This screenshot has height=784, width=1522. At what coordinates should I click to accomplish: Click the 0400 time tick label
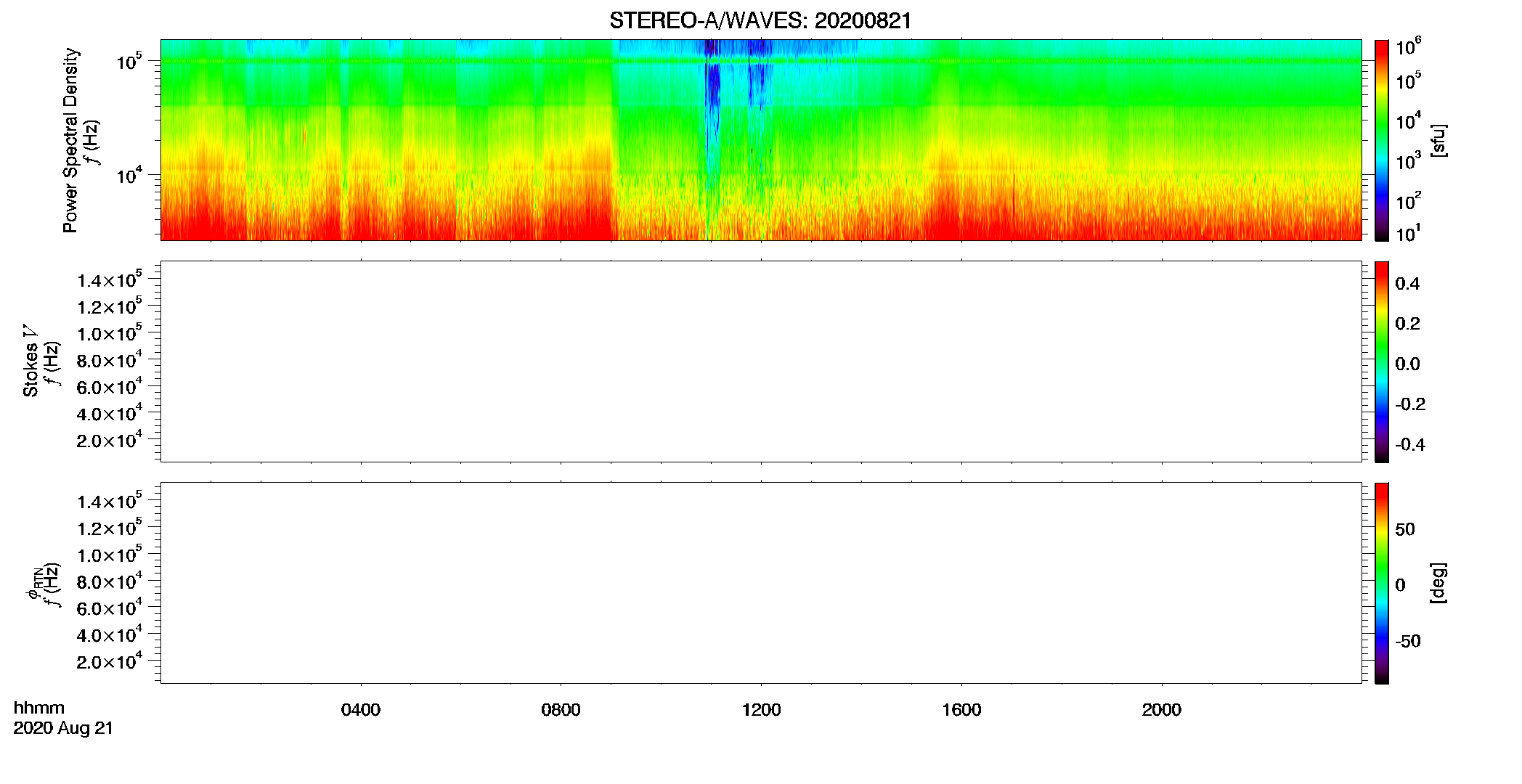coord(361,710)
